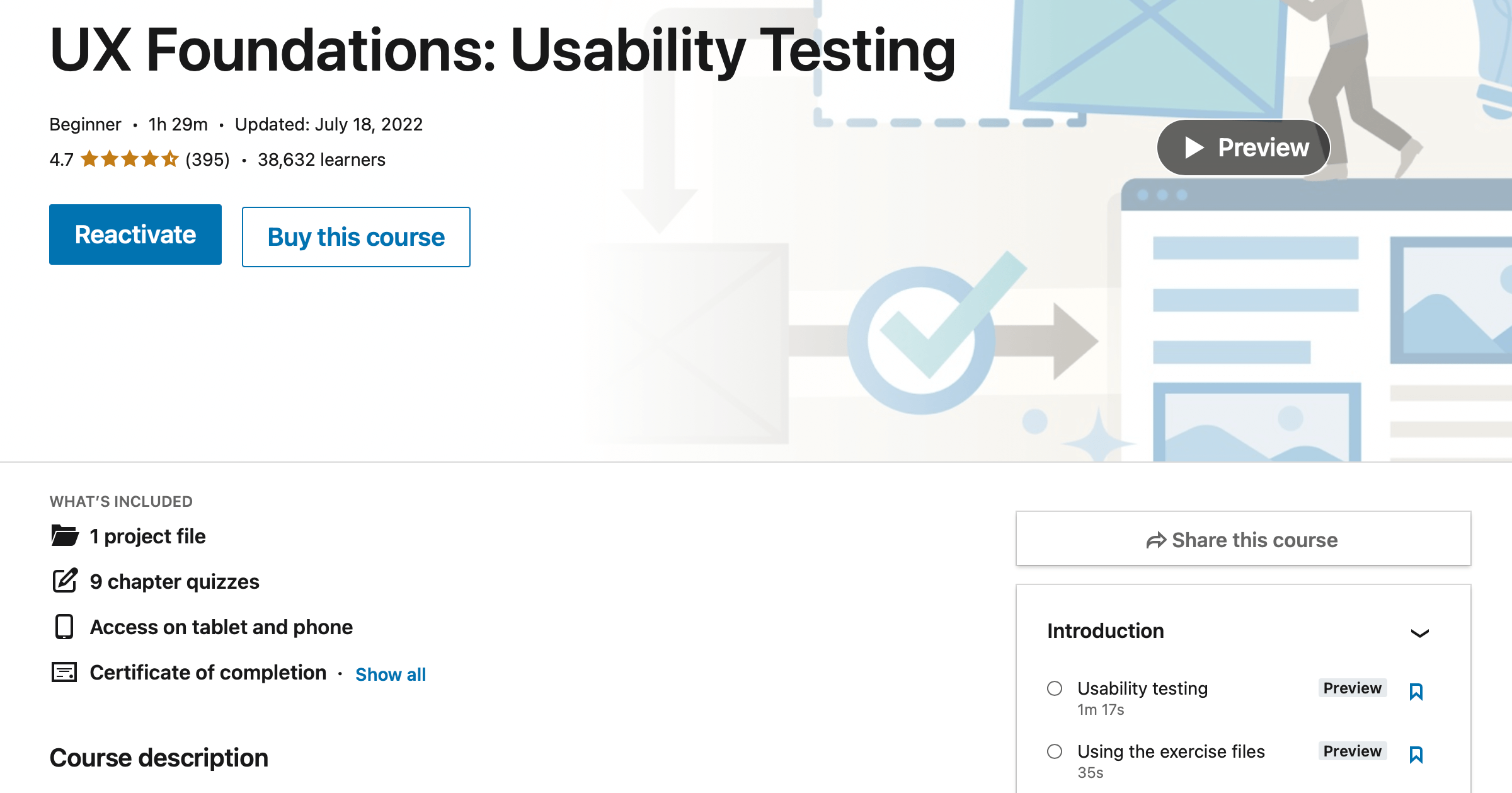Screen dimensions: 1512x793
Task: Click the 395 ratings count
Action: coord(207,160)
